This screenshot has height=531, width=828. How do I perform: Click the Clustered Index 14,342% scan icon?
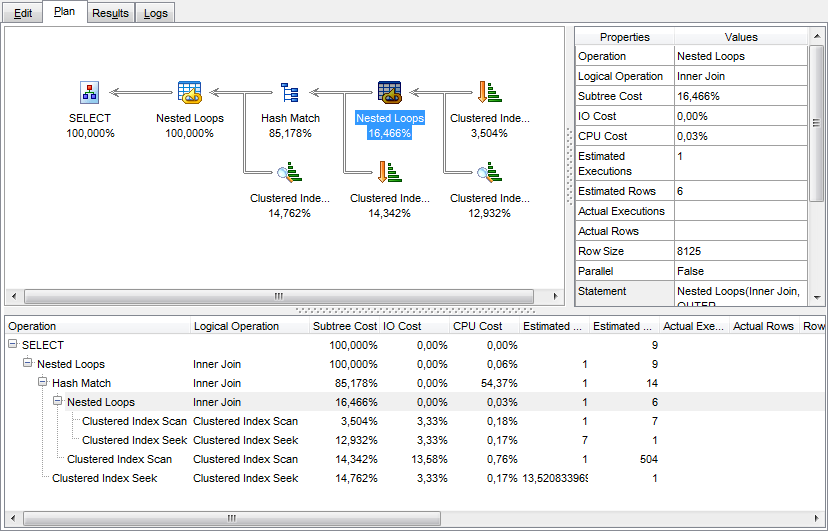coord(390,173)
